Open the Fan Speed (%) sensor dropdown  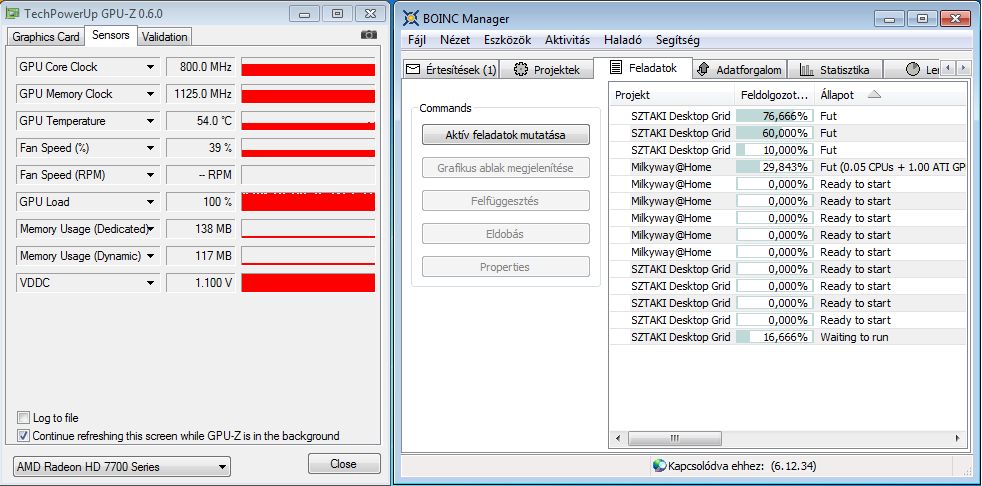pyautogui.click(x=150, y=148)
